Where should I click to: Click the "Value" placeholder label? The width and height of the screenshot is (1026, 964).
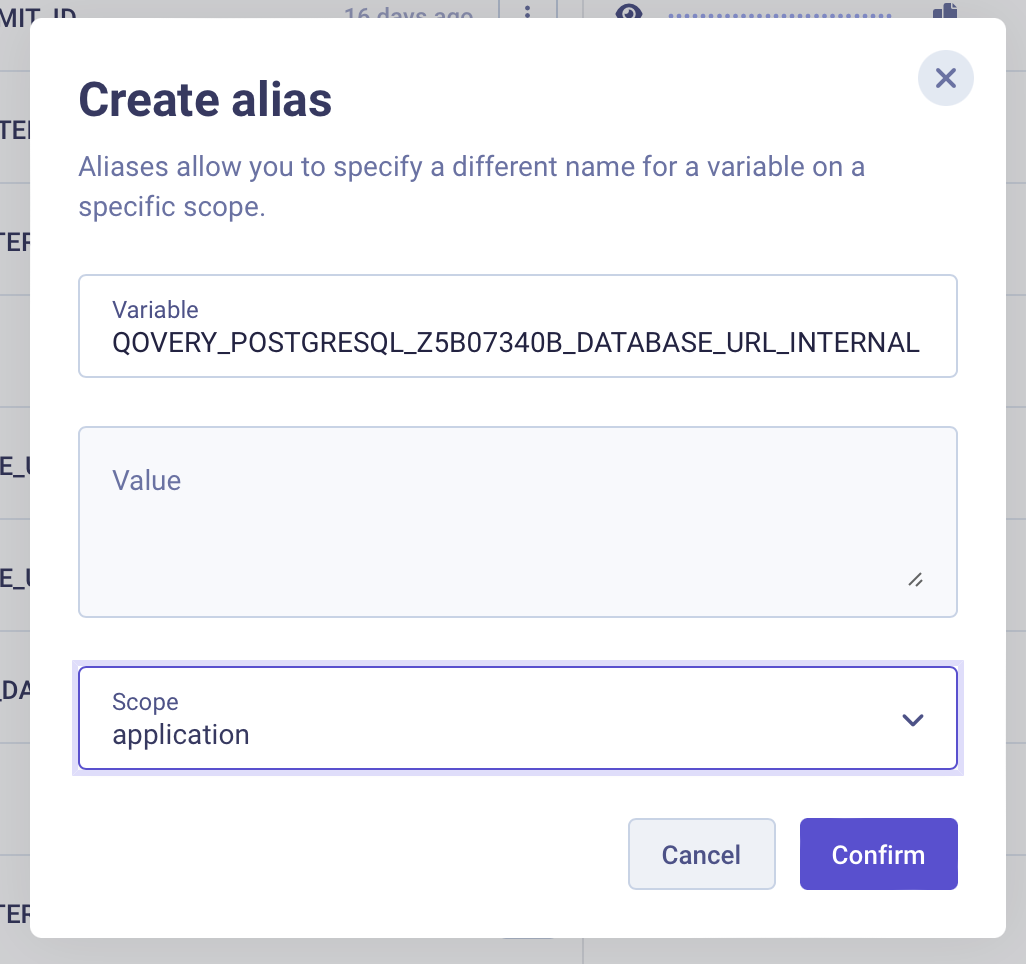pyautogui.click(x=147, y=480)
